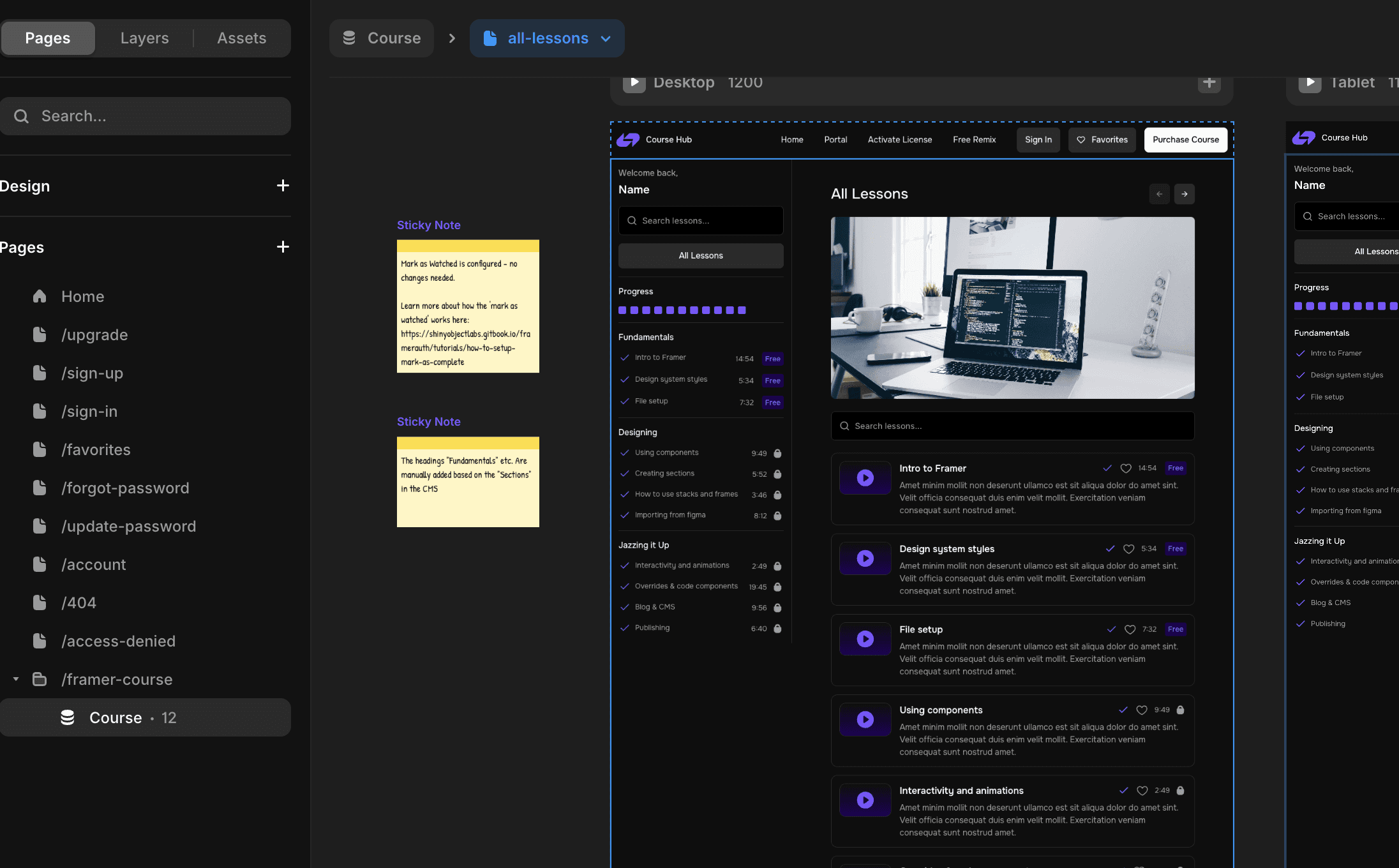
Task: Click the Desktop add breakpoint plus button
Action: point(1209,83)
